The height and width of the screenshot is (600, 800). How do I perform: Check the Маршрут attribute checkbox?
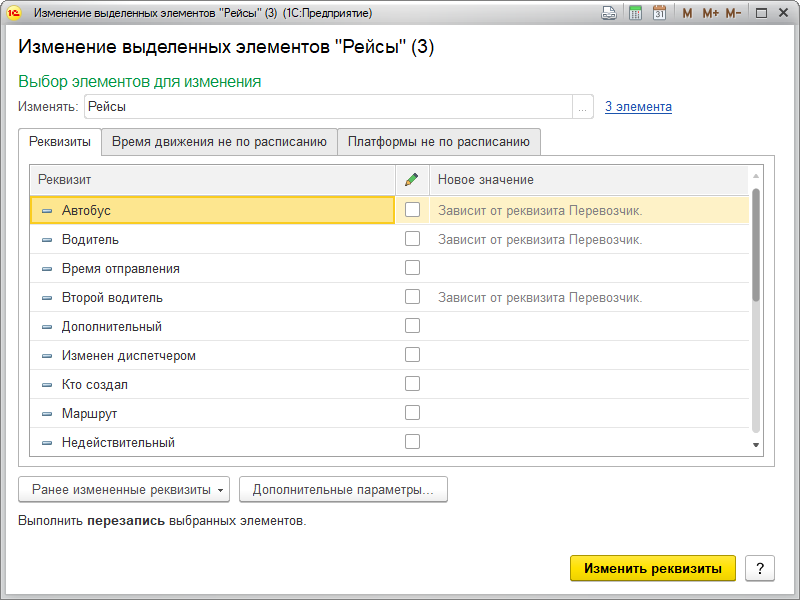point(412,413)
